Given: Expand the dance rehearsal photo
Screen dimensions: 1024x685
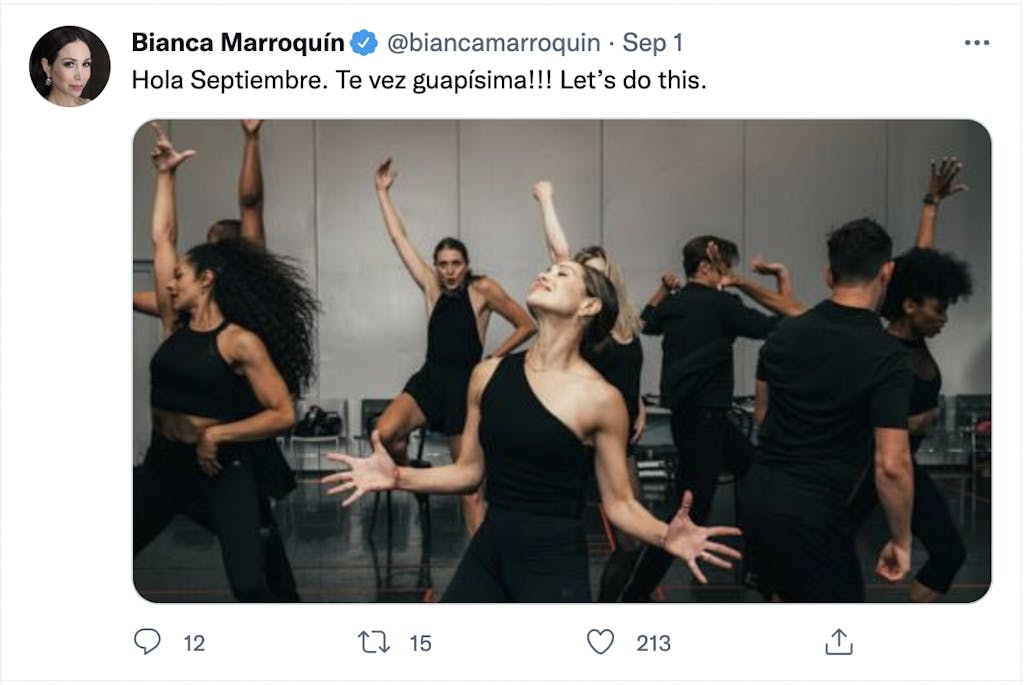Looking at the screenshot, I should point(561,361).
